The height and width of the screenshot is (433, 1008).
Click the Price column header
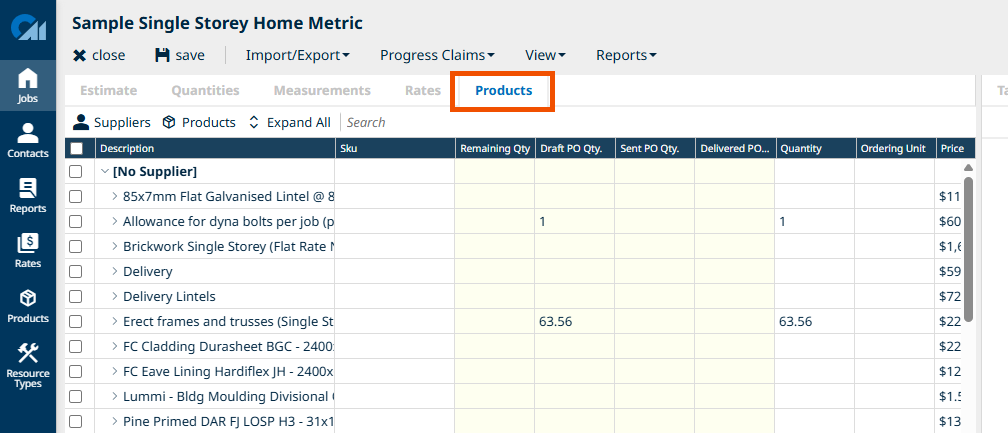click(x=955, y=148)
